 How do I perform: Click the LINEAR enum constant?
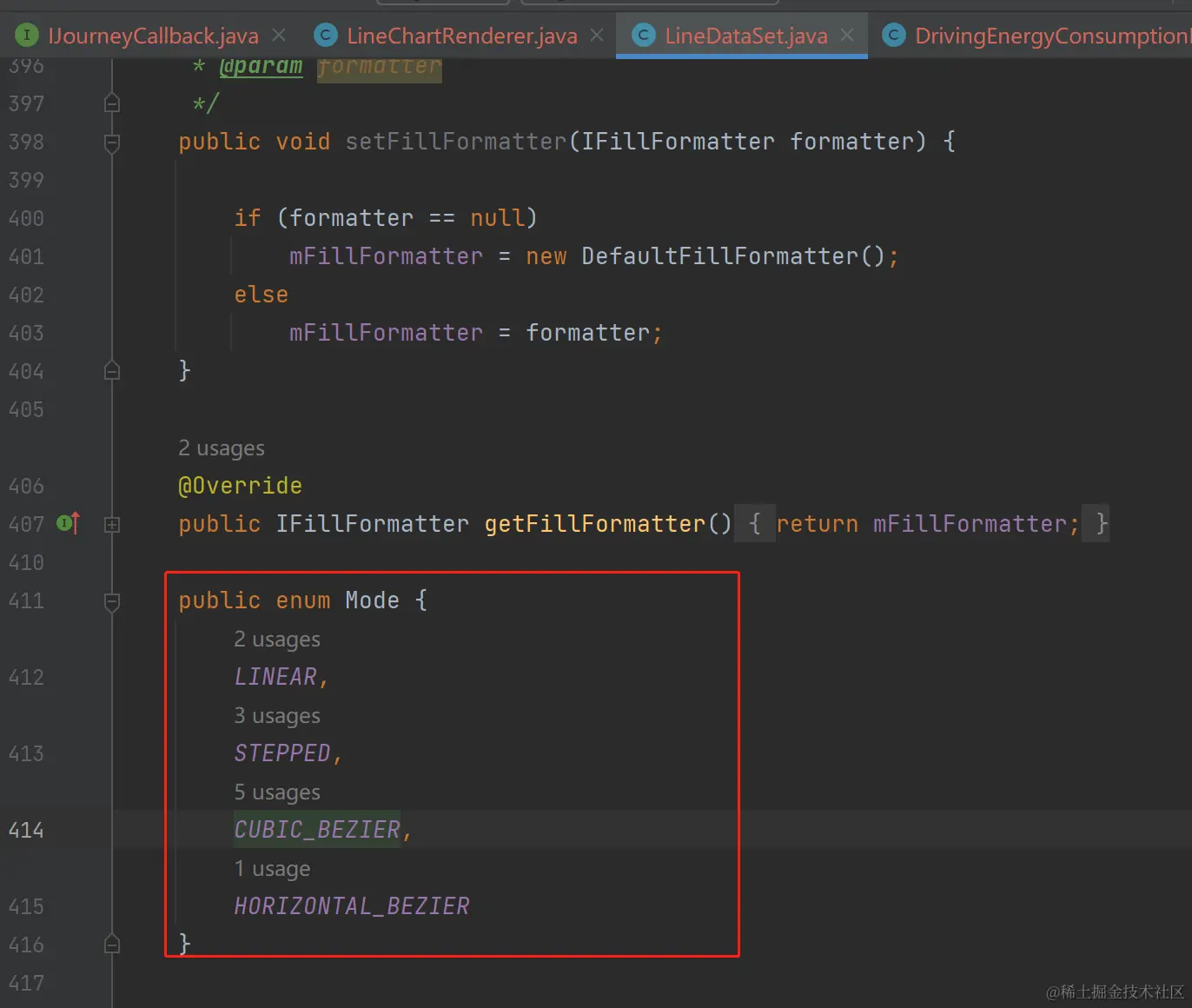point(275,677)
